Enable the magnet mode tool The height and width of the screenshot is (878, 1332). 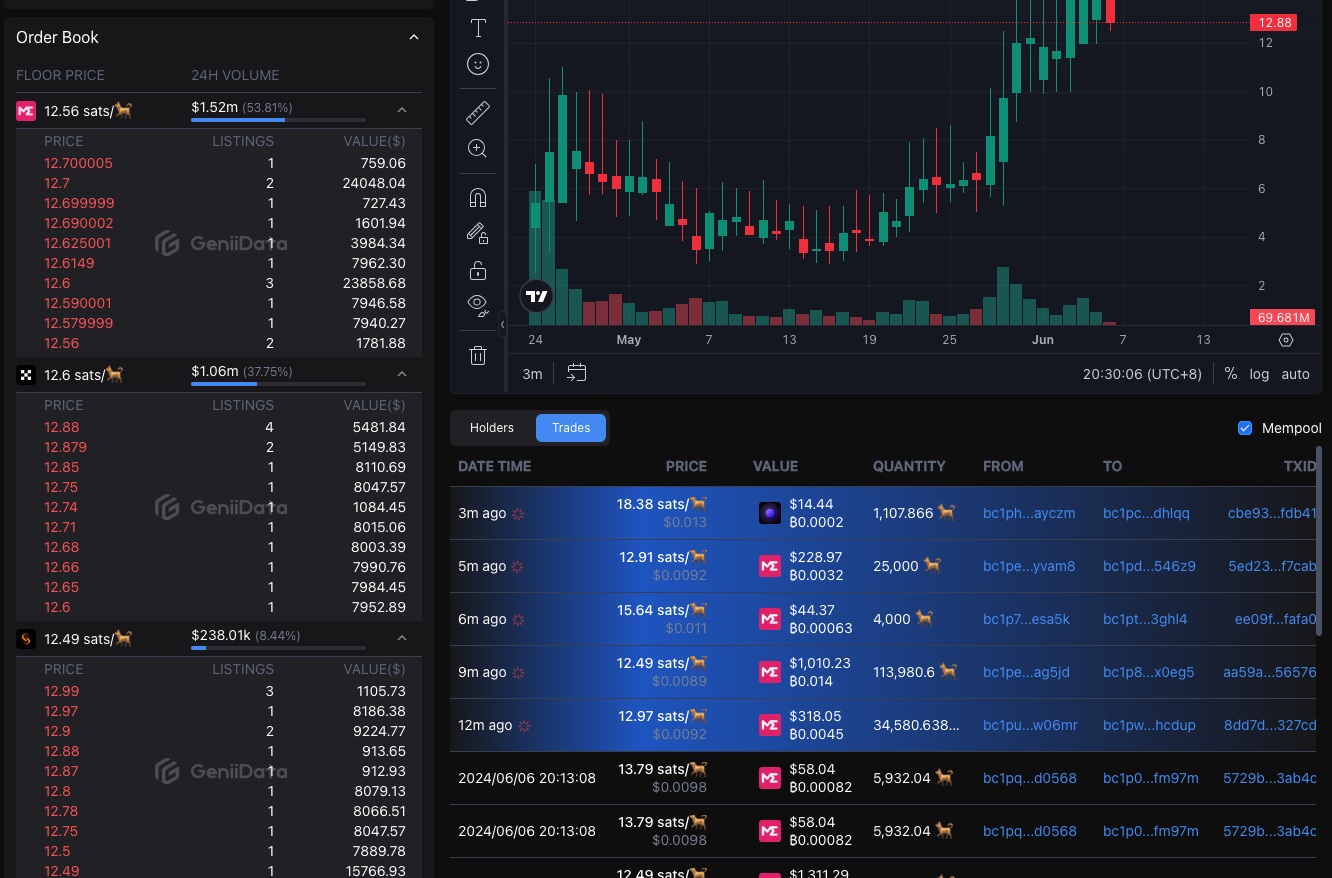pyautogui.click(x=478, y=197)
